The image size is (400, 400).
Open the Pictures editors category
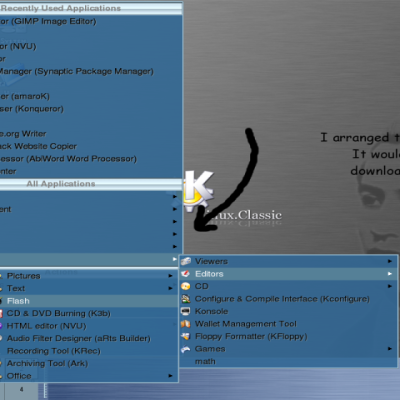click(89, 276)
